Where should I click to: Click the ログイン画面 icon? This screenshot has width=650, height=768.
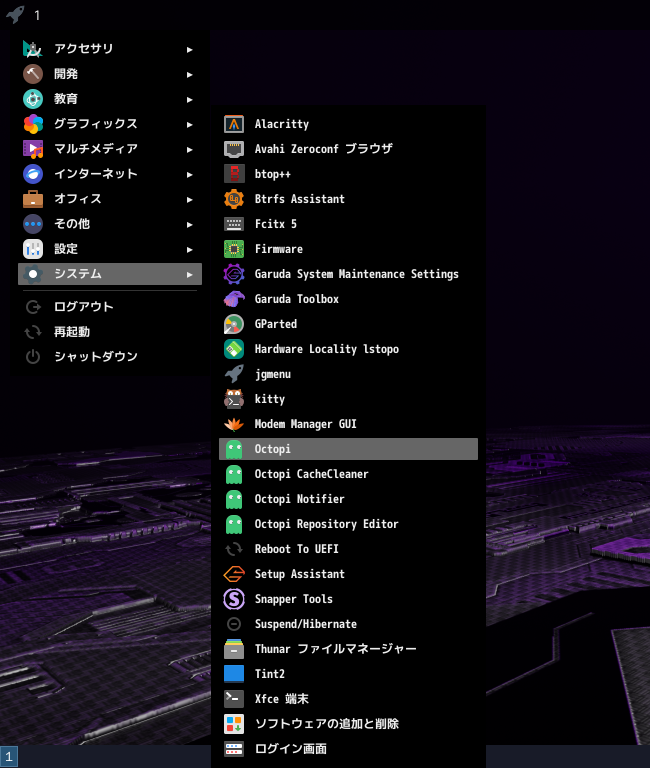pyautogui.click(x=234, y=748)
